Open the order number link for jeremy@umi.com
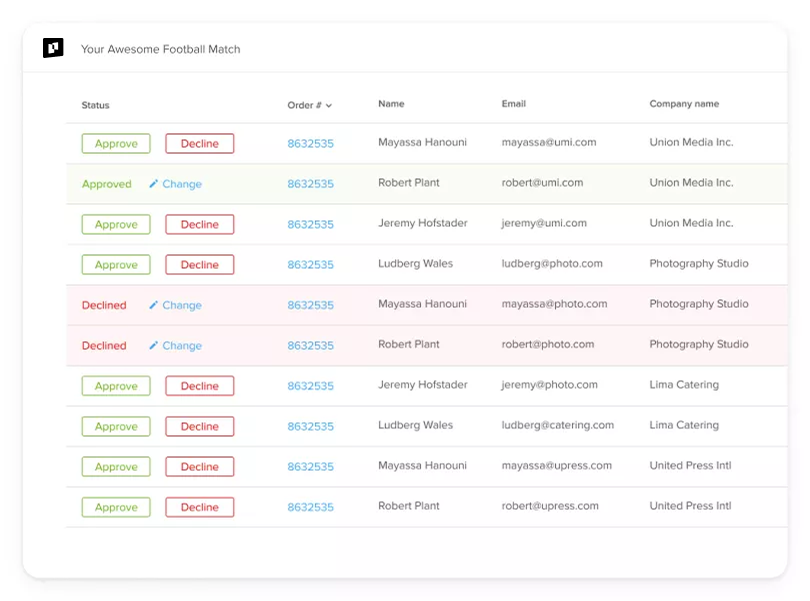The image size is (810, 601). tap(310, 225)
